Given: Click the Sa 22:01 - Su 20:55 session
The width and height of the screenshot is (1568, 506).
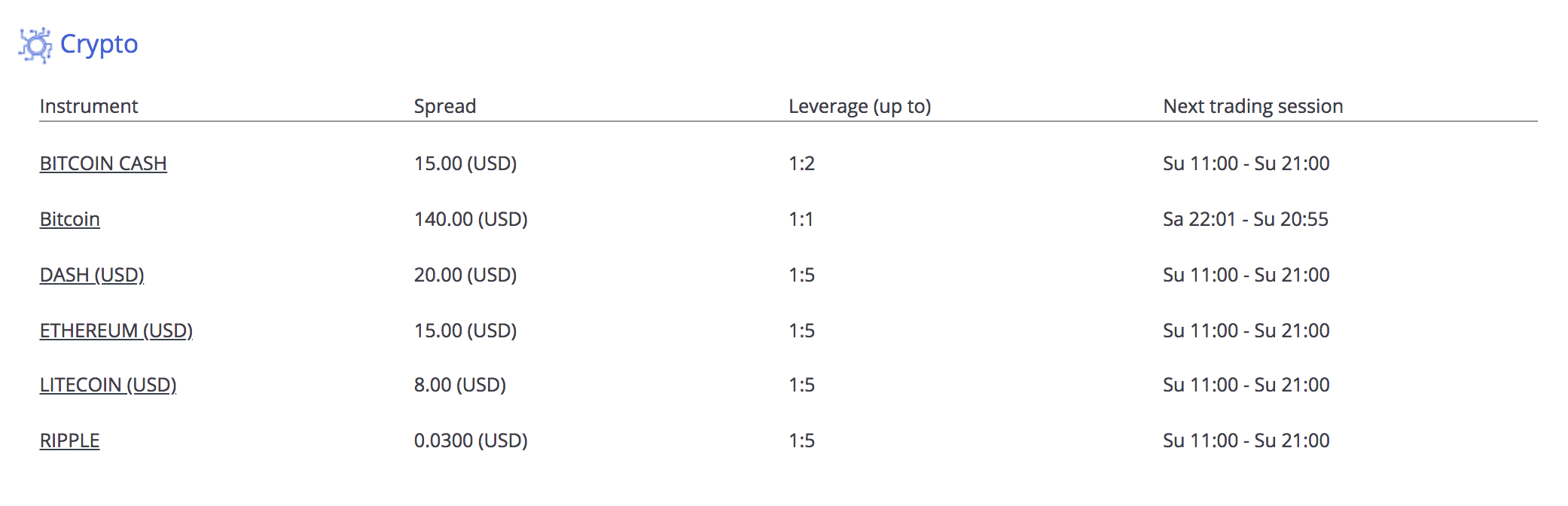Looking at the screenshot, I should click(1246, 219).
